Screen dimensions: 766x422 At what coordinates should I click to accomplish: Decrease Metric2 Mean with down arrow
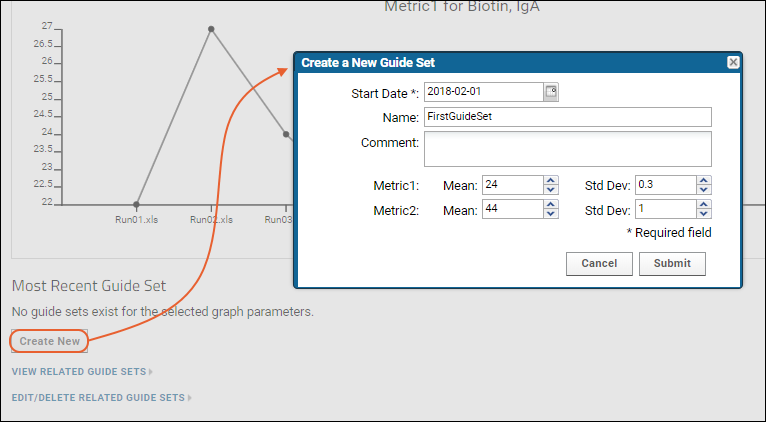[551, 213]
